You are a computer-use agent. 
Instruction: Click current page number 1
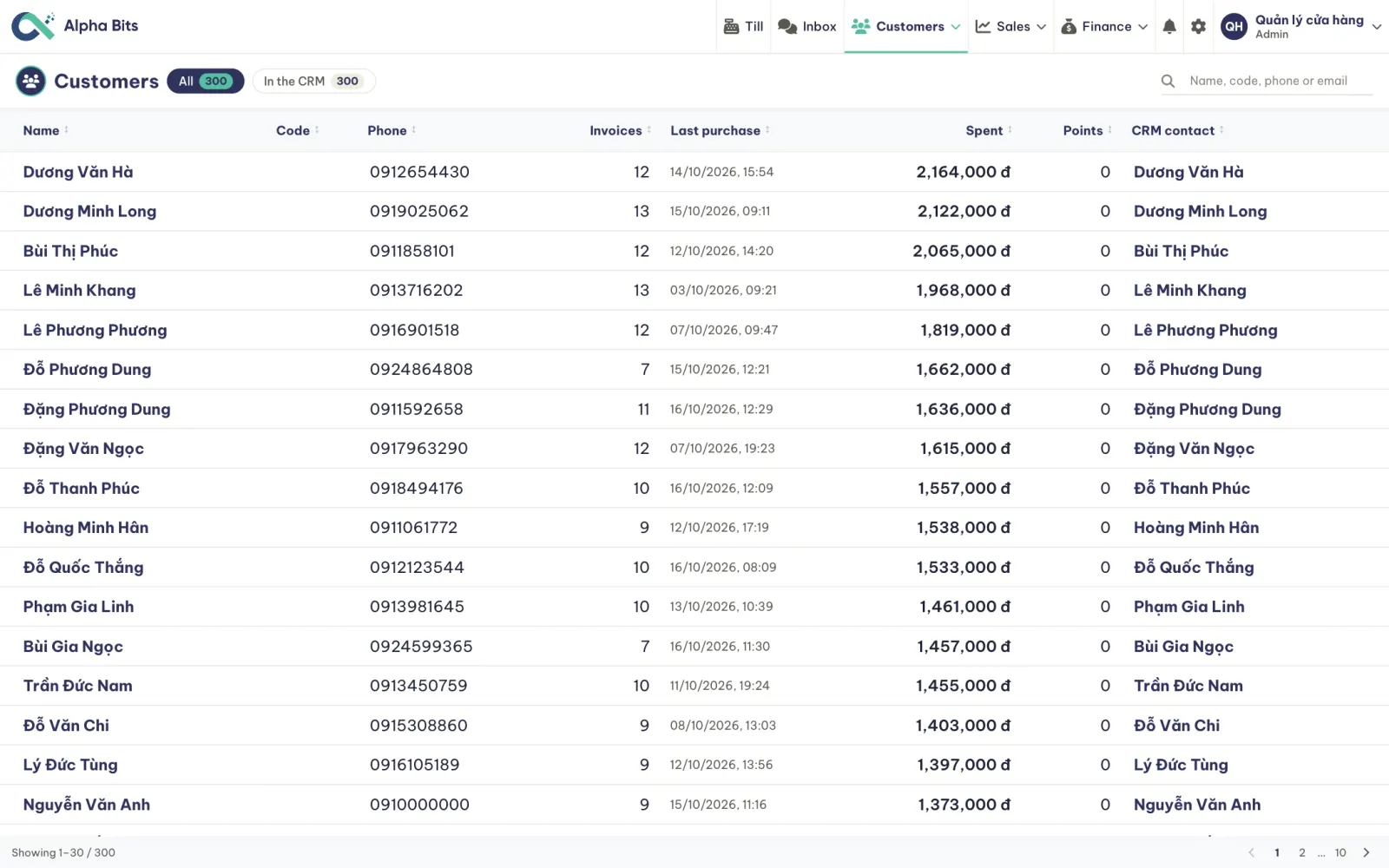1277,852
